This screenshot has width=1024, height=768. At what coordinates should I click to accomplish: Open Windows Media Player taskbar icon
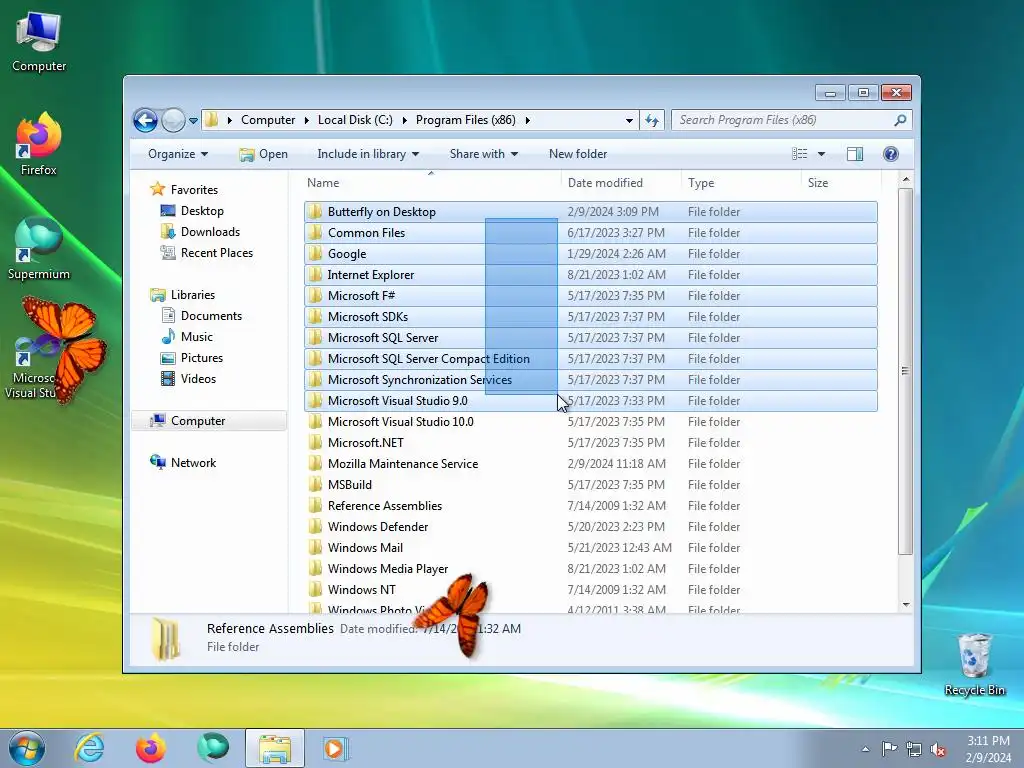(336, 748)
